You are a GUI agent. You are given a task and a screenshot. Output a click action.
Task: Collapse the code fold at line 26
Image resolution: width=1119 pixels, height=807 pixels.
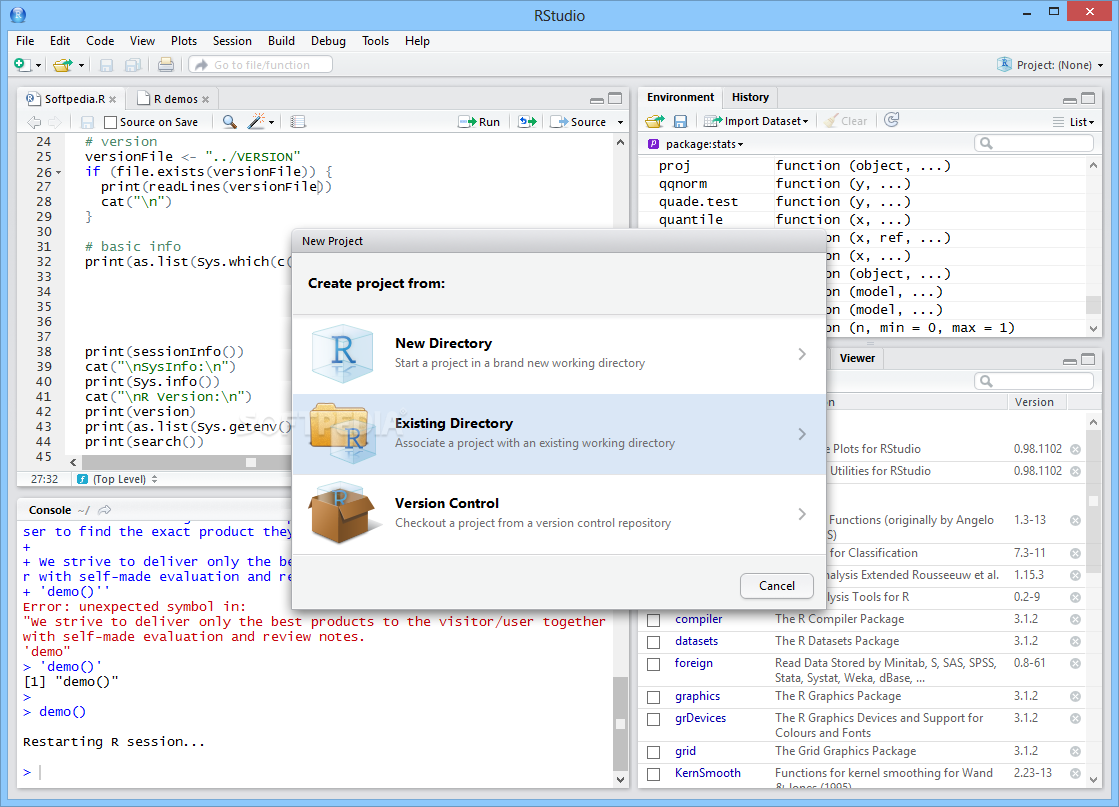tap(59, 173)
